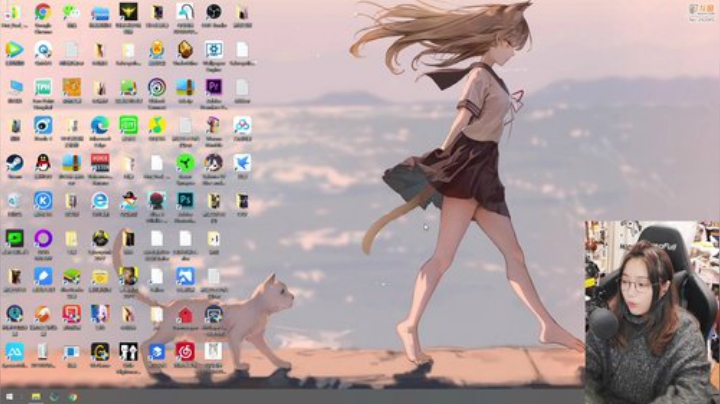Launch the blue K Kugou Music icon
The image size is (720, 404).
pyautogui.click(x=43, y=201)
